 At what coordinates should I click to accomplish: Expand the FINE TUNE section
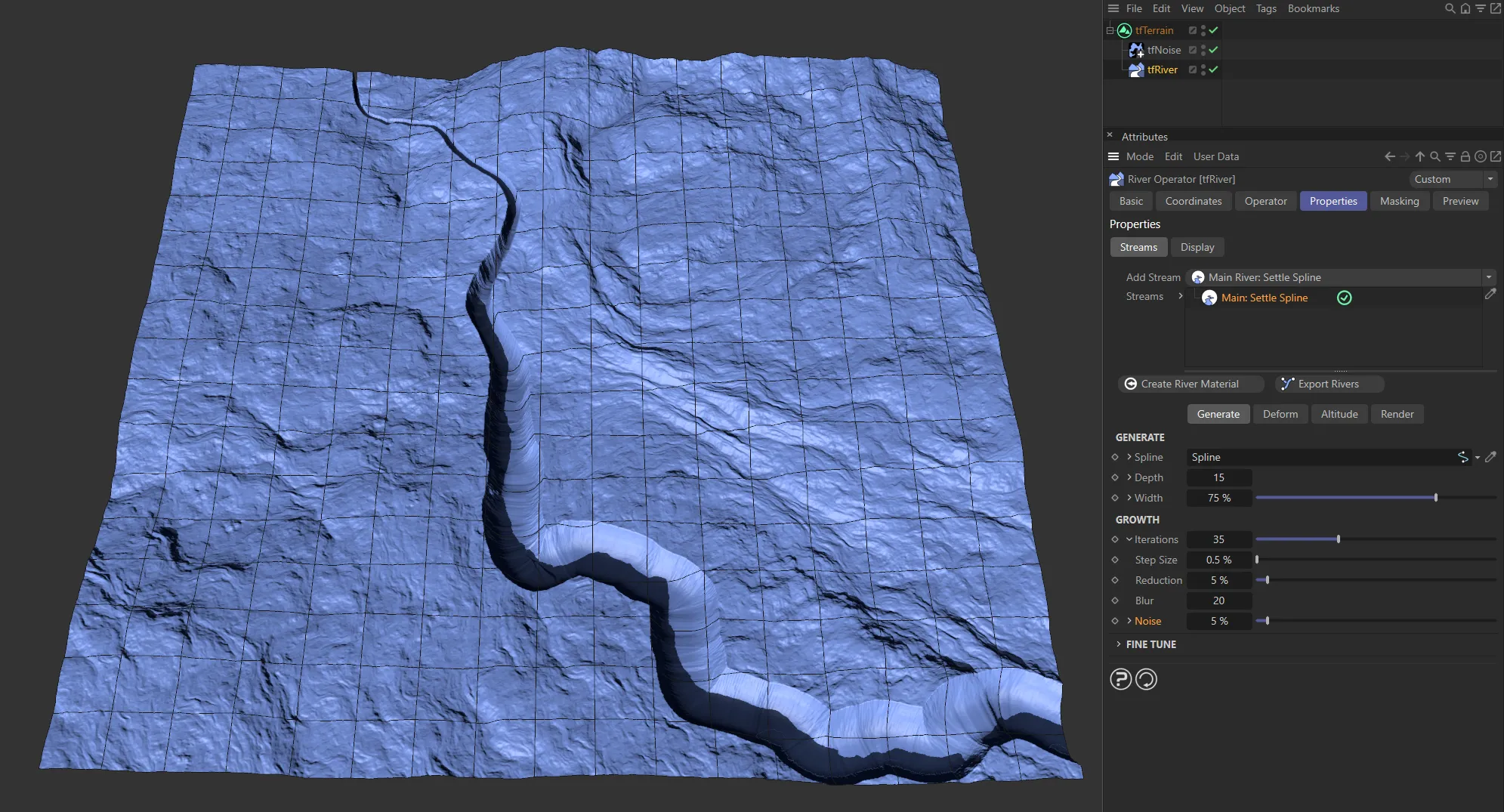tap(1119, 644)
